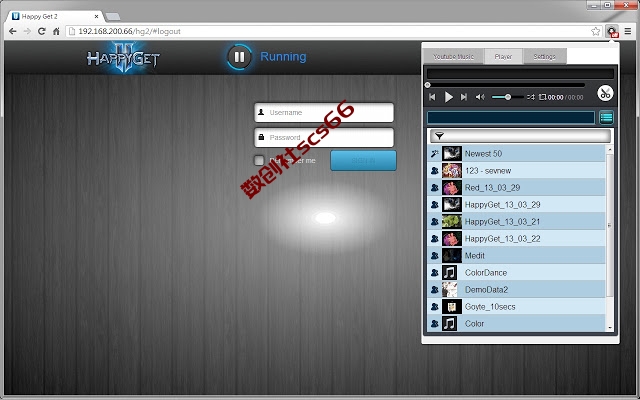Click the scissors cut icon

point(605,93)
